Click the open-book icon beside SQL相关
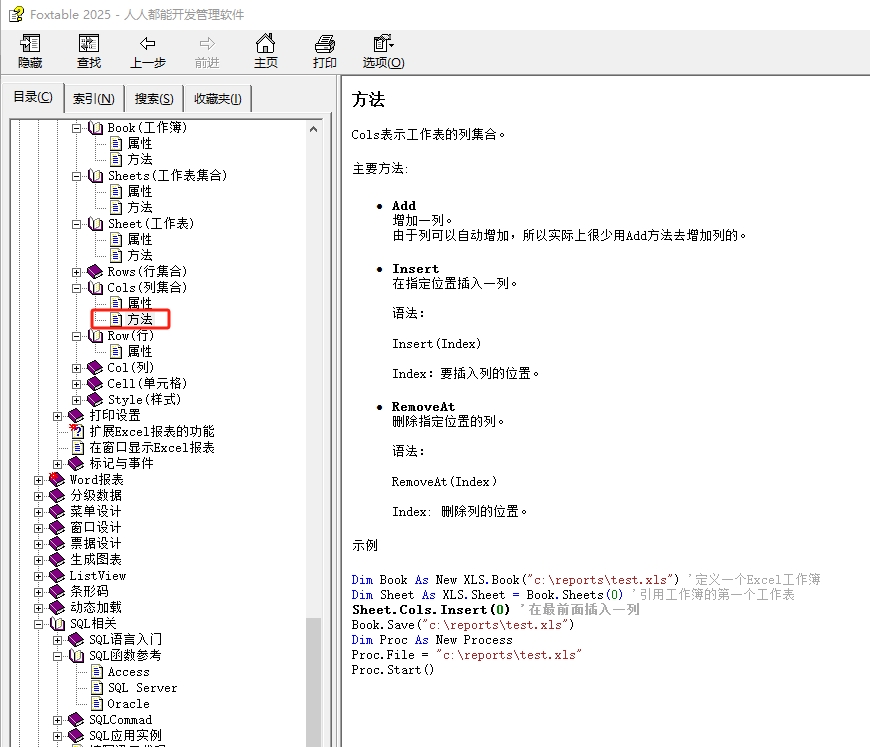This screenshot has width=870, height=747. (x=58, y=624)
